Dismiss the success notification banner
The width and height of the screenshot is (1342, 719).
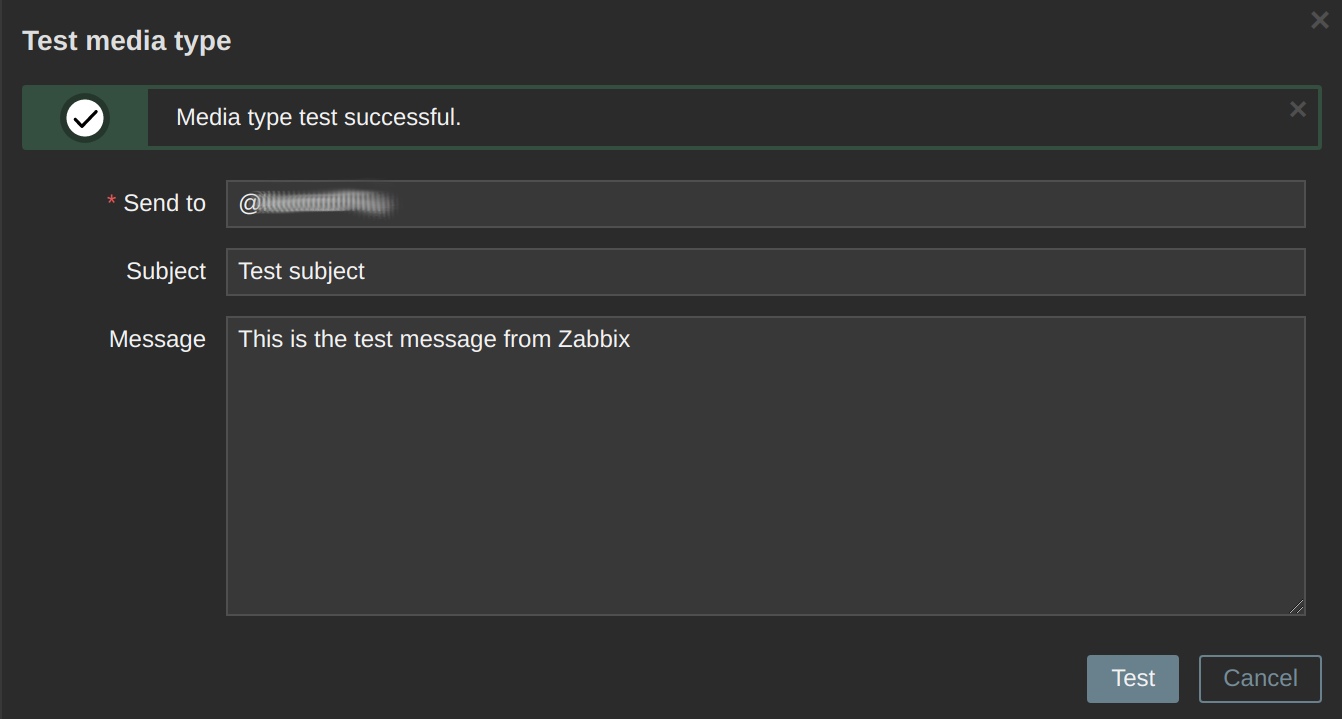pyautogui.click(x=1297, y=110)
